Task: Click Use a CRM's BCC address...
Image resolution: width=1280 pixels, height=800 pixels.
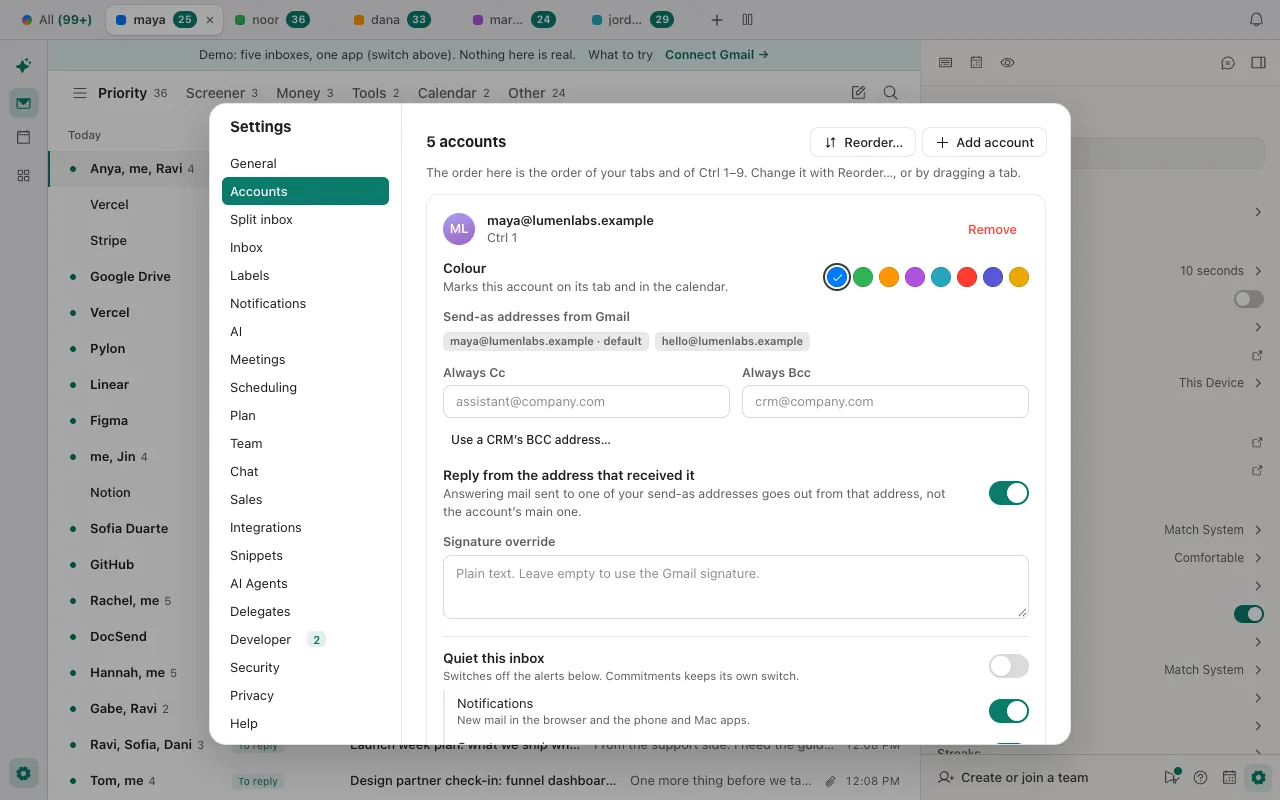Action: [530, 439]
